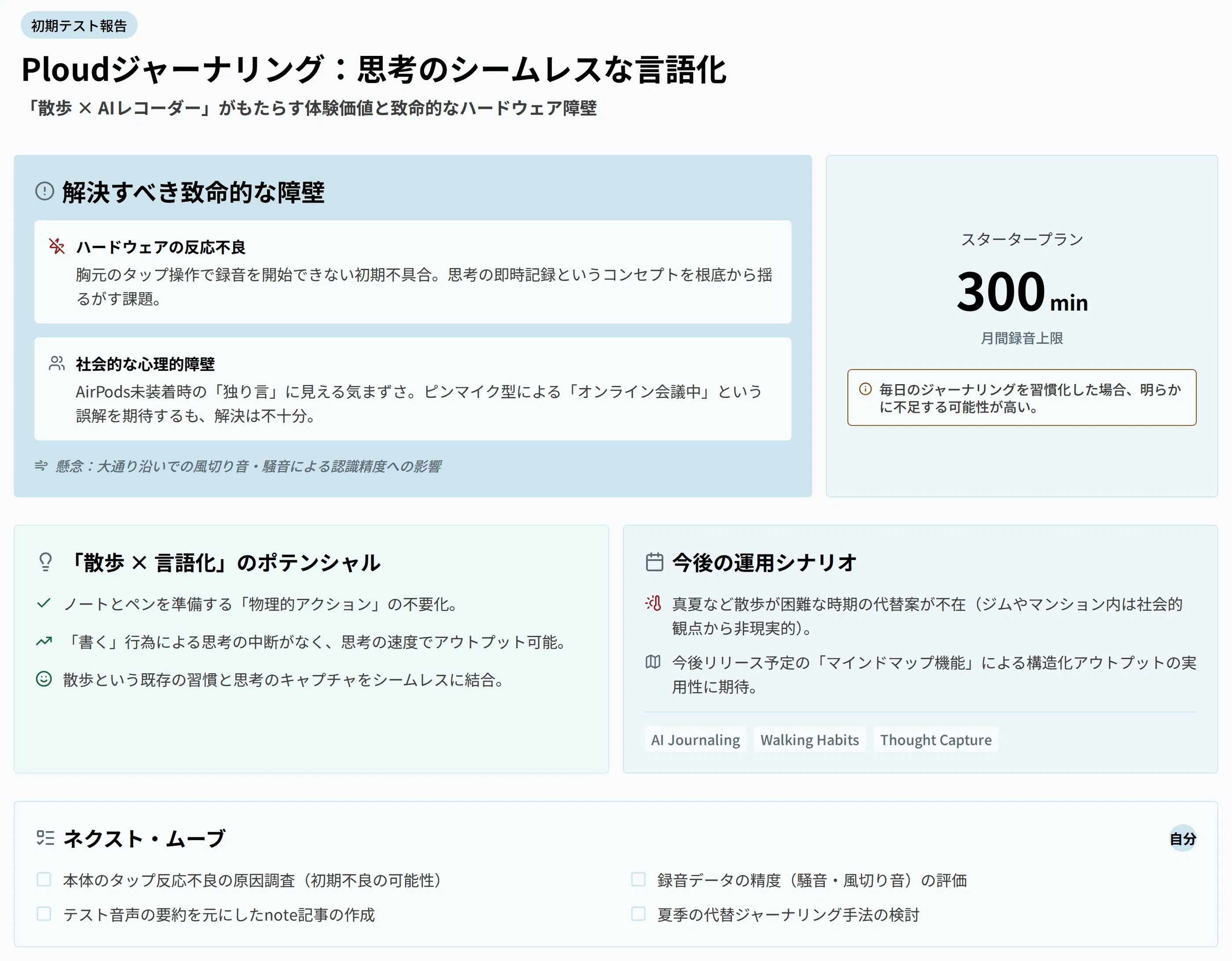The width and height of the screenshot is (1232, 961).
Task: Click the Ploudジャーナリング main title
Action: point(374,70)
